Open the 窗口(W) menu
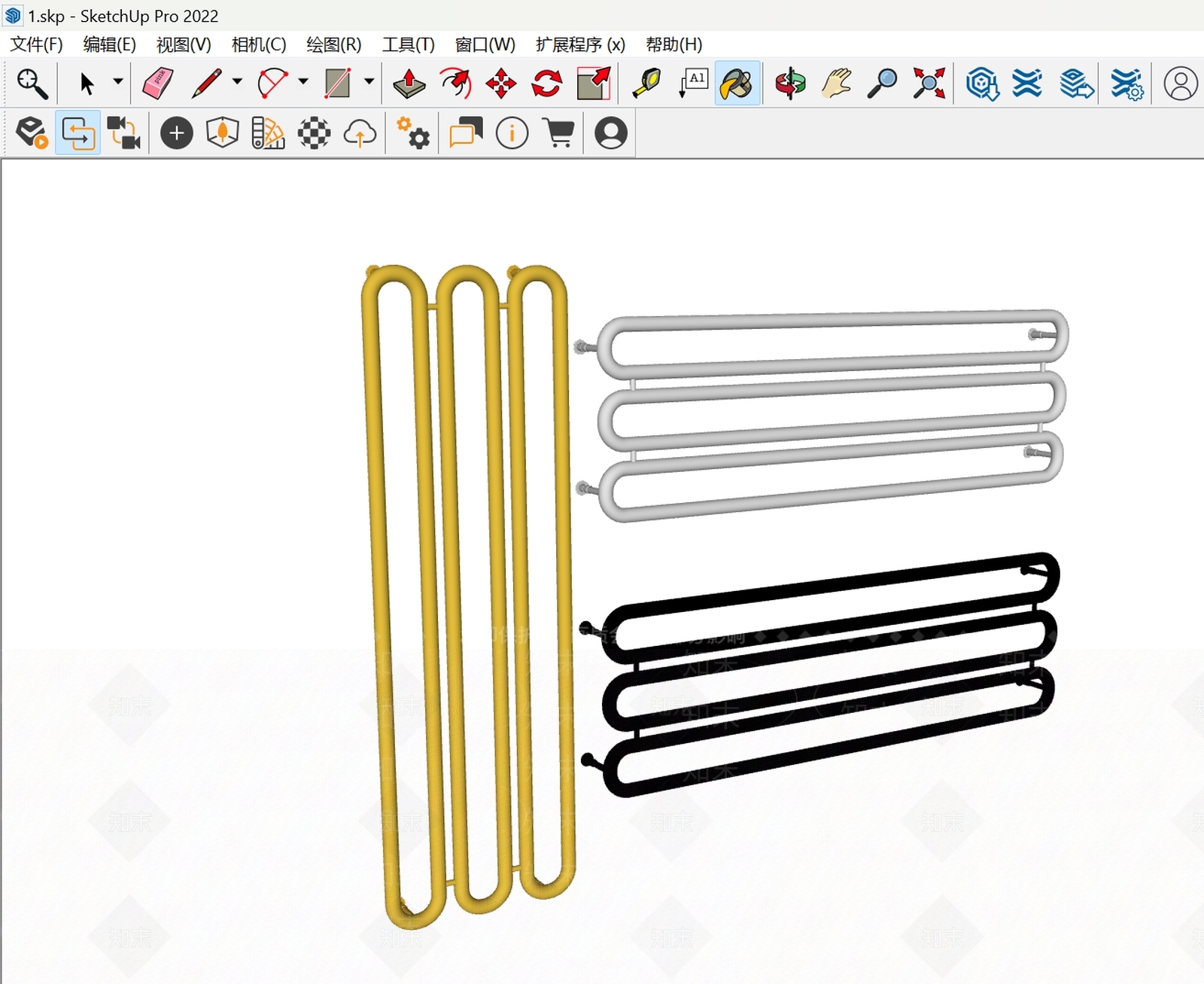 pos(485,44)
